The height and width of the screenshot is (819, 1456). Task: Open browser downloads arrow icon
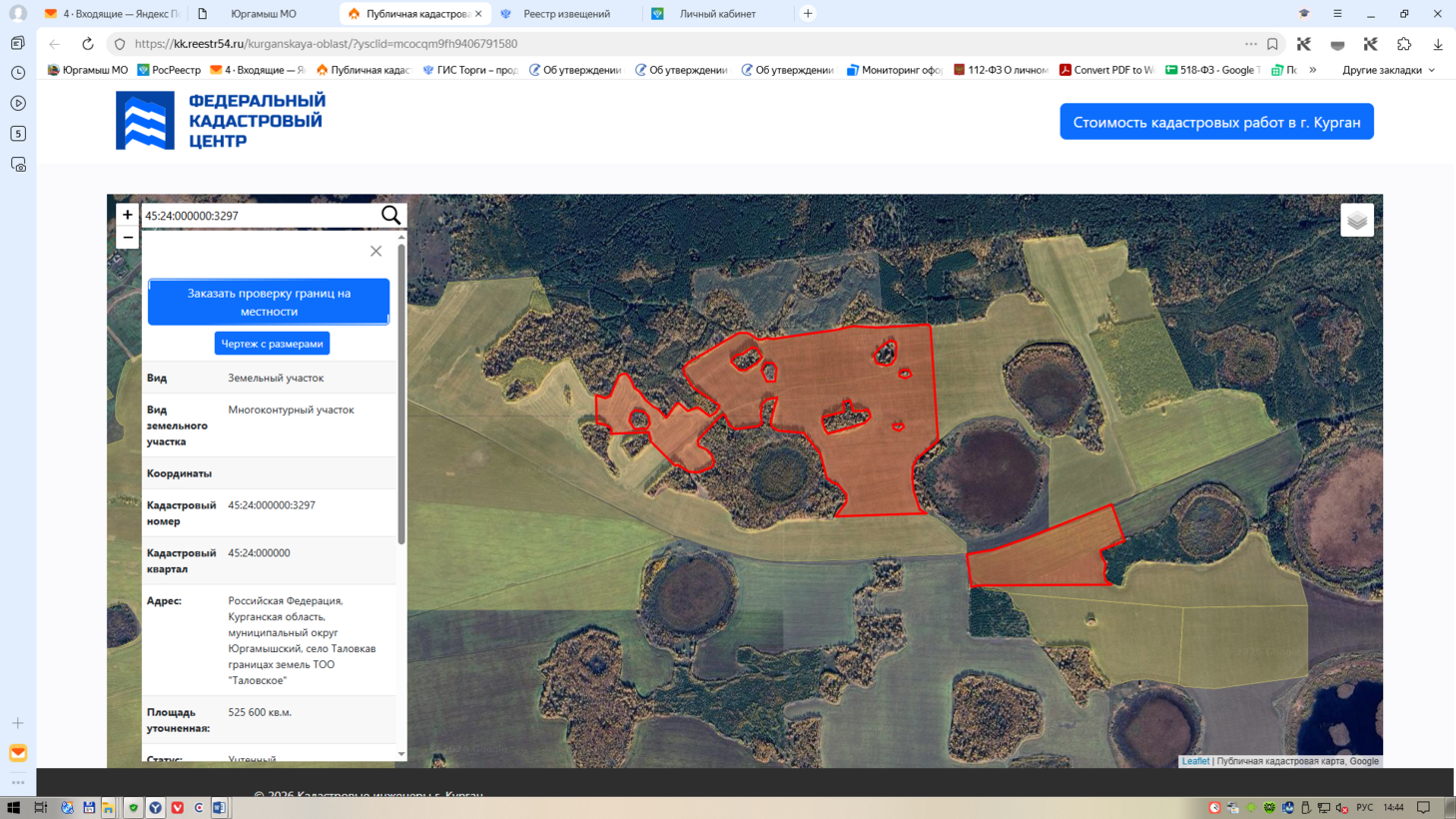click(x=1438, y=44)
